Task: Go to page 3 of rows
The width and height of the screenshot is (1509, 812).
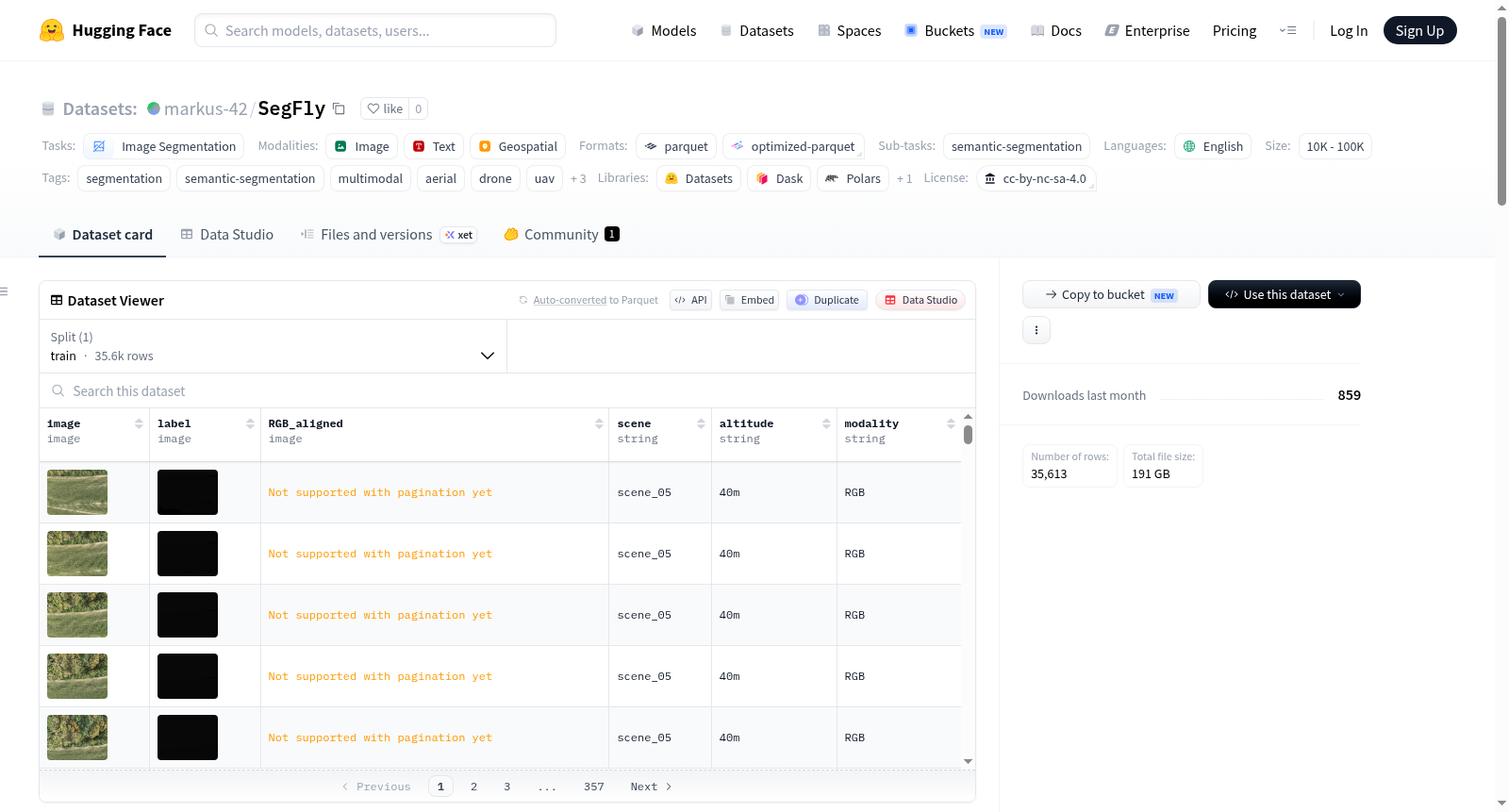Action: point(506,787)
